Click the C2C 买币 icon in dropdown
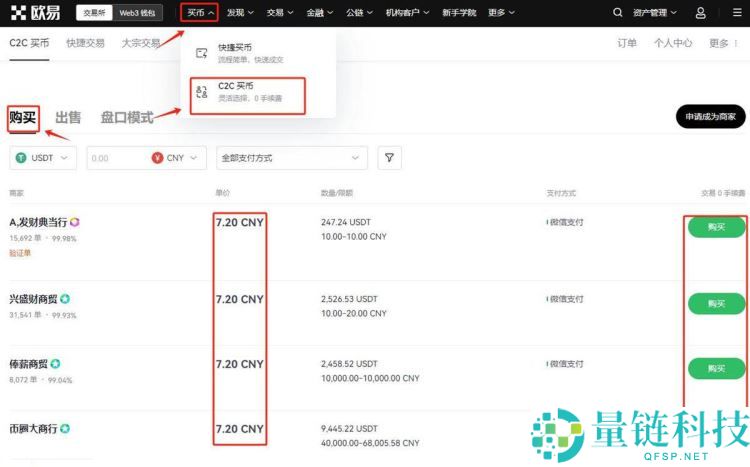 tap(202, 91)
